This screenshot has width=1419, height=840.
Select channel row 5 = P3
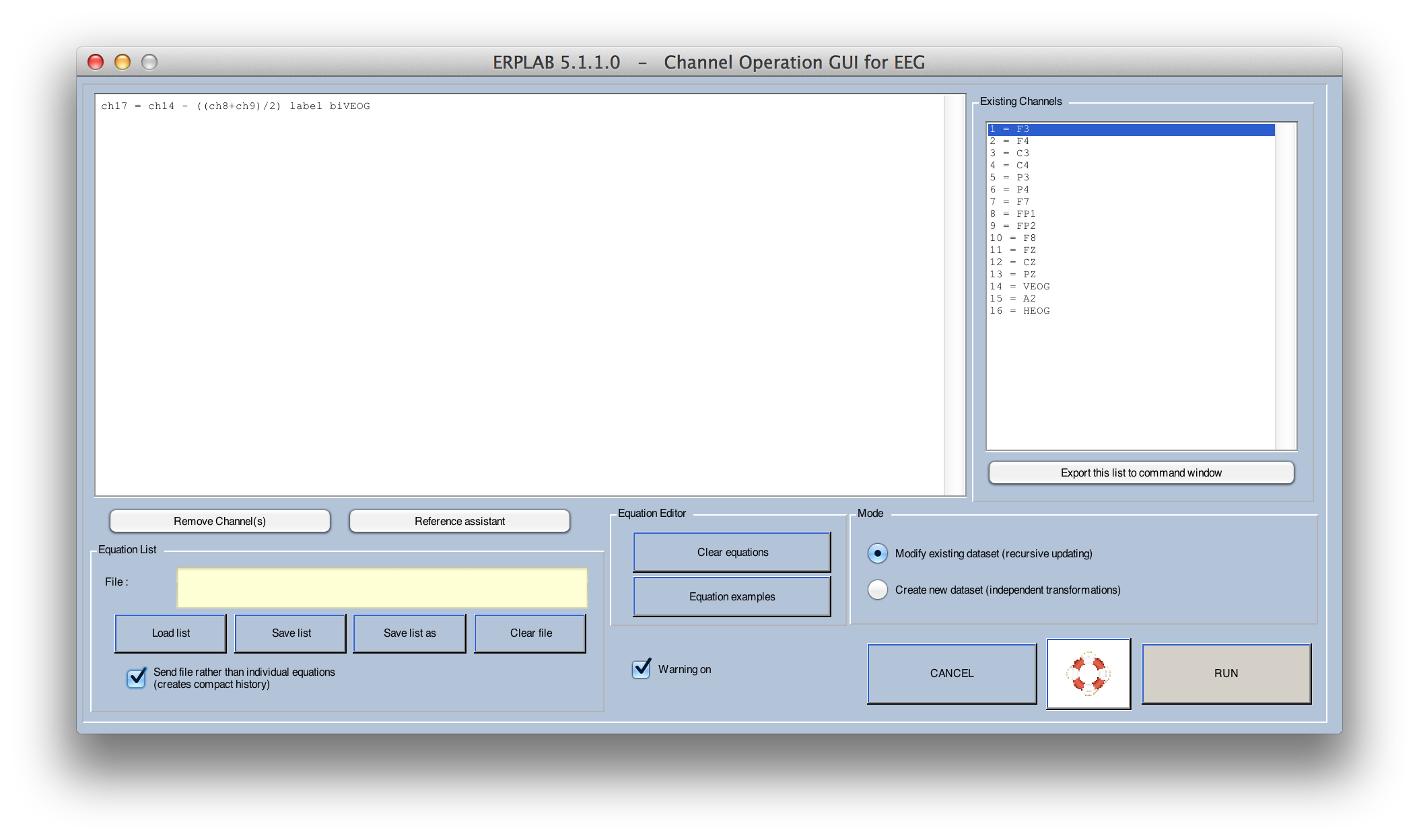[1131, 178]
